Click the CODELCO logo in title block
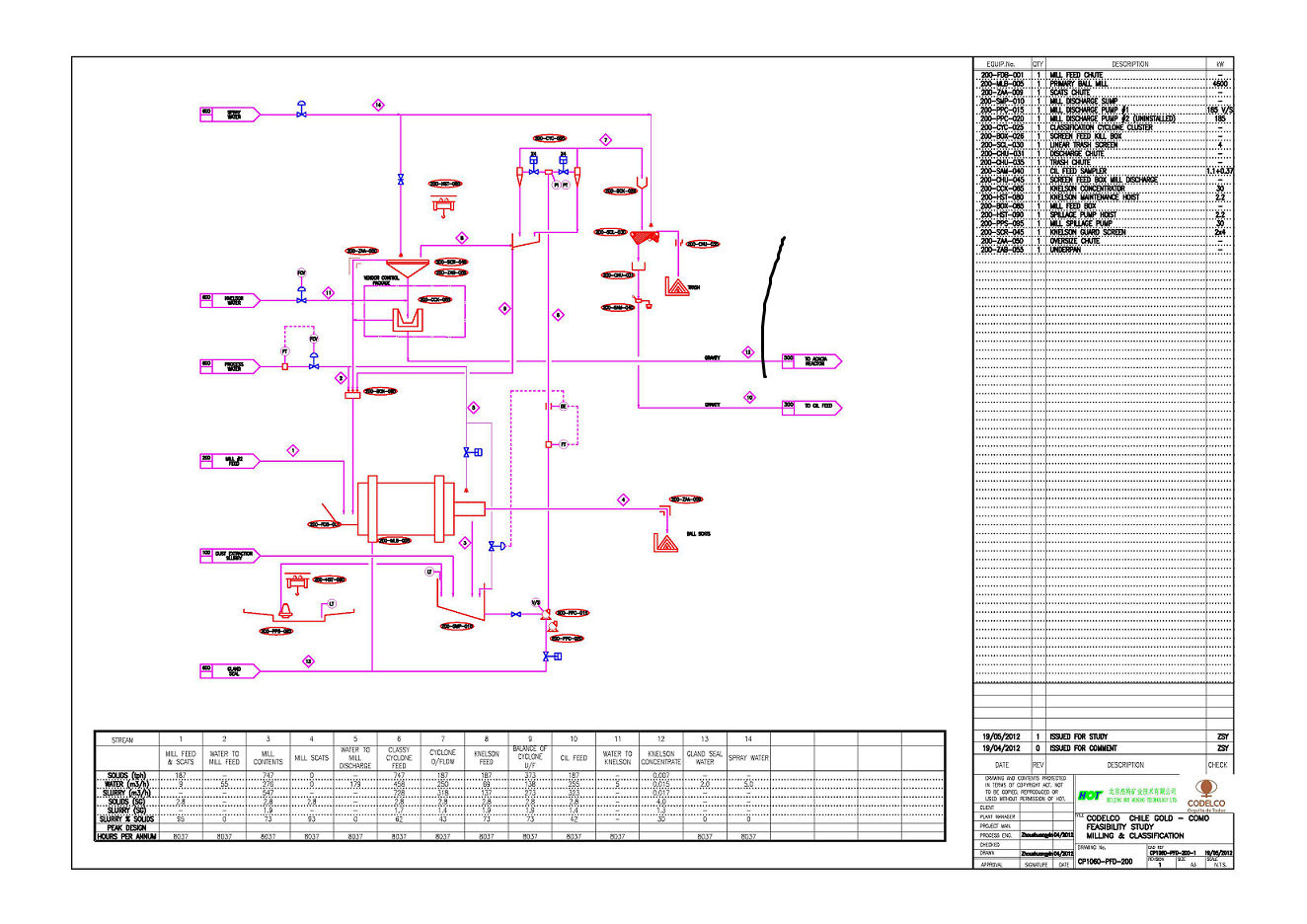 click(x=1205, y=796)
